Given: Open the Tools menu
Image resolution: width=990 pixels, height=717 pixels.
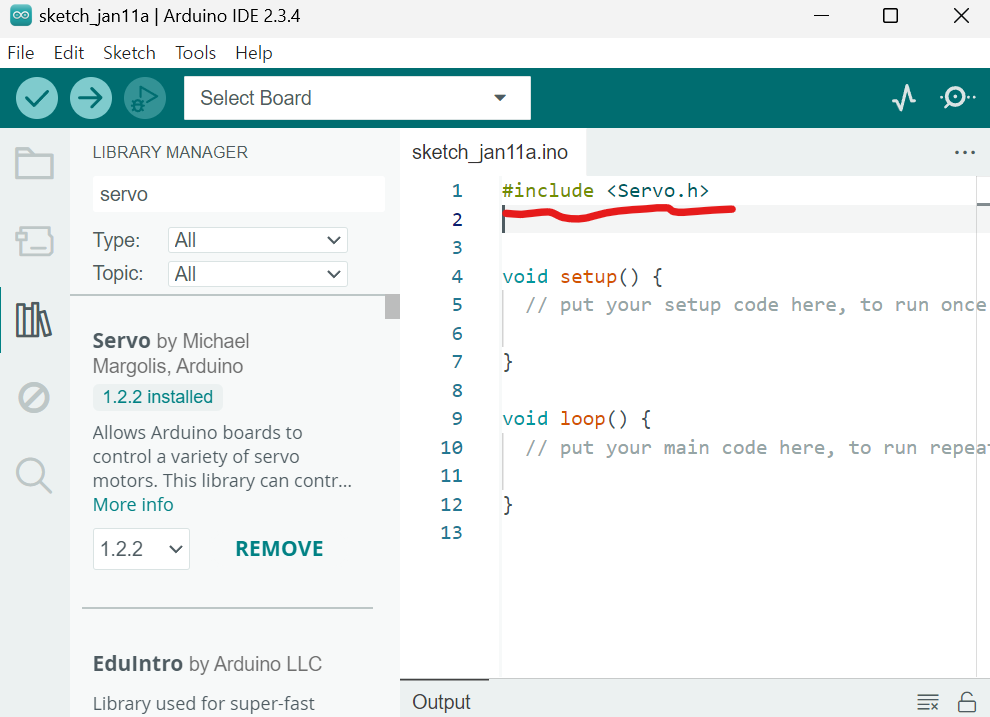Looking at the screenshot, I should 196,53.
